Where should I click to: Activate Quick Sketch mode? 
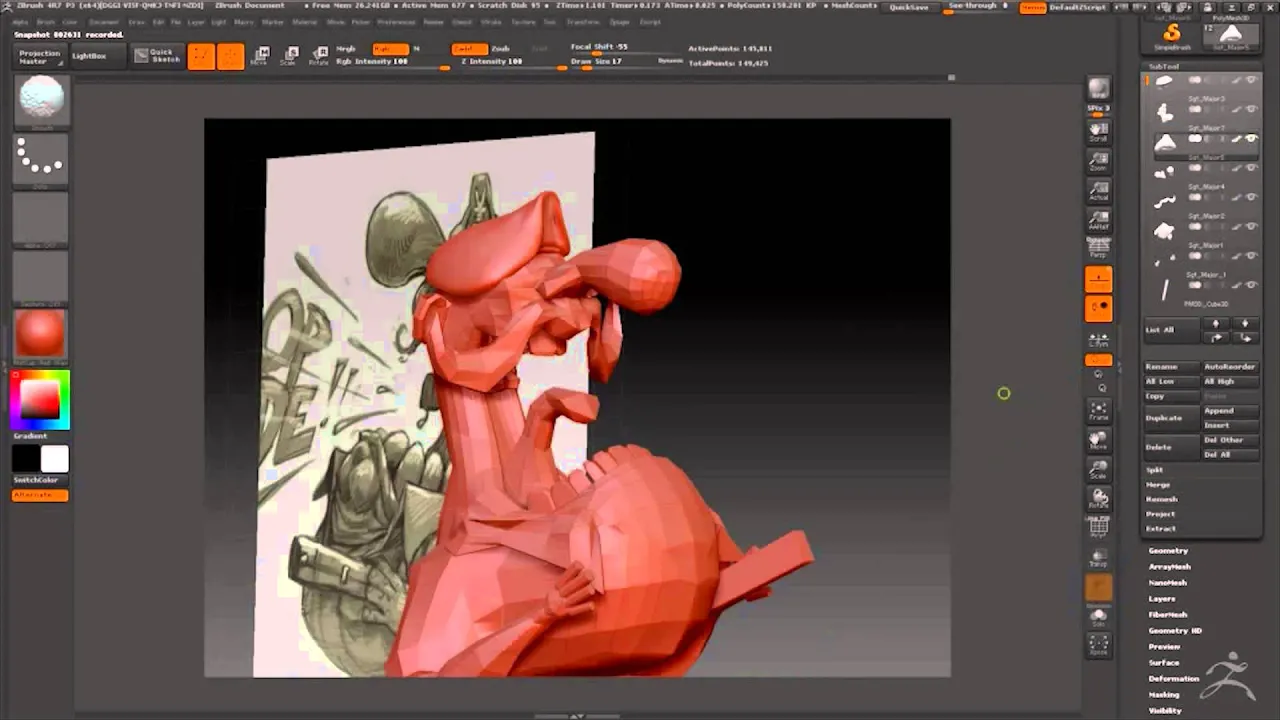click(157, 56)
